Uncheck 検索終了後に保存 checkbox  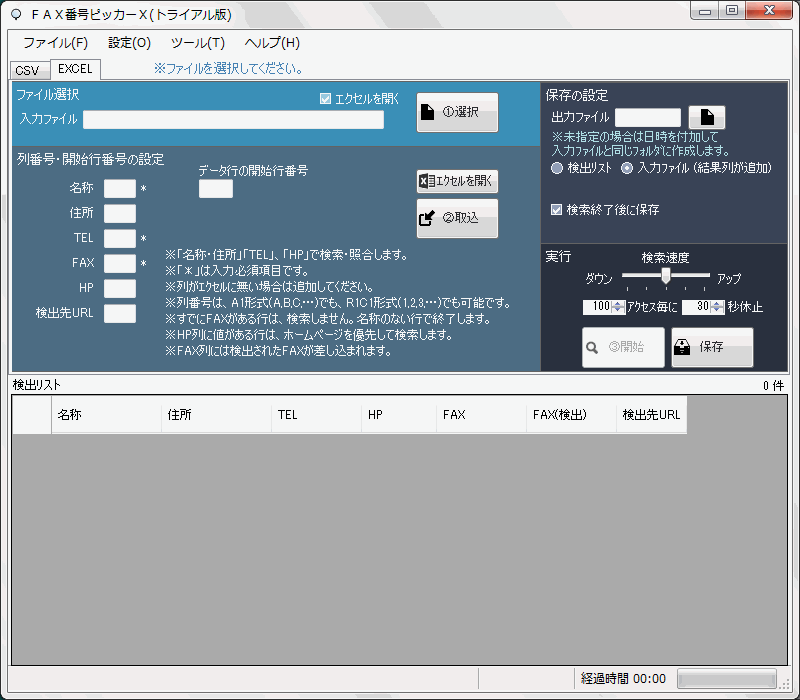click(x=558, y=210)
